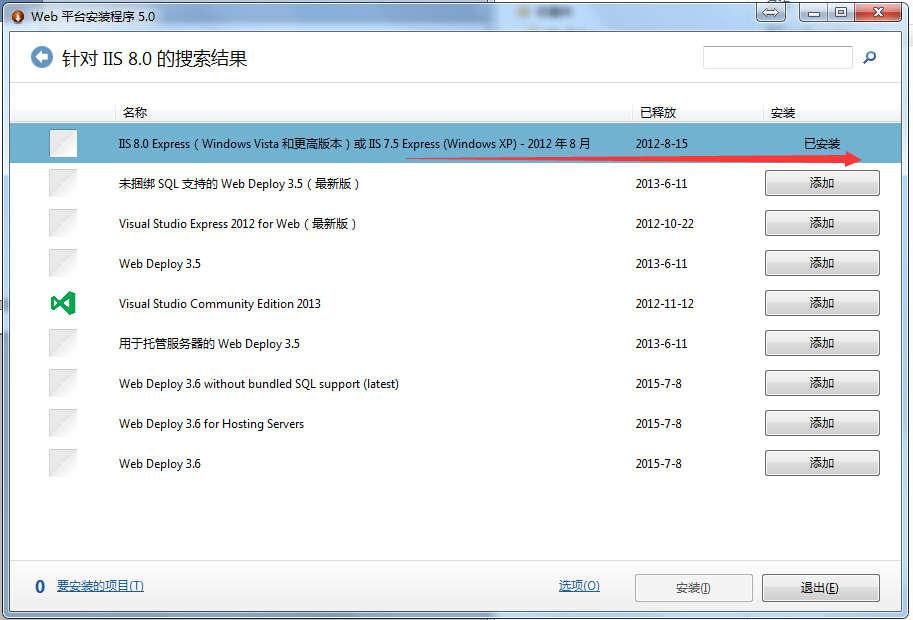
Task: Click the green Visual Studio Community Edition icon
Action: (63, 303)
